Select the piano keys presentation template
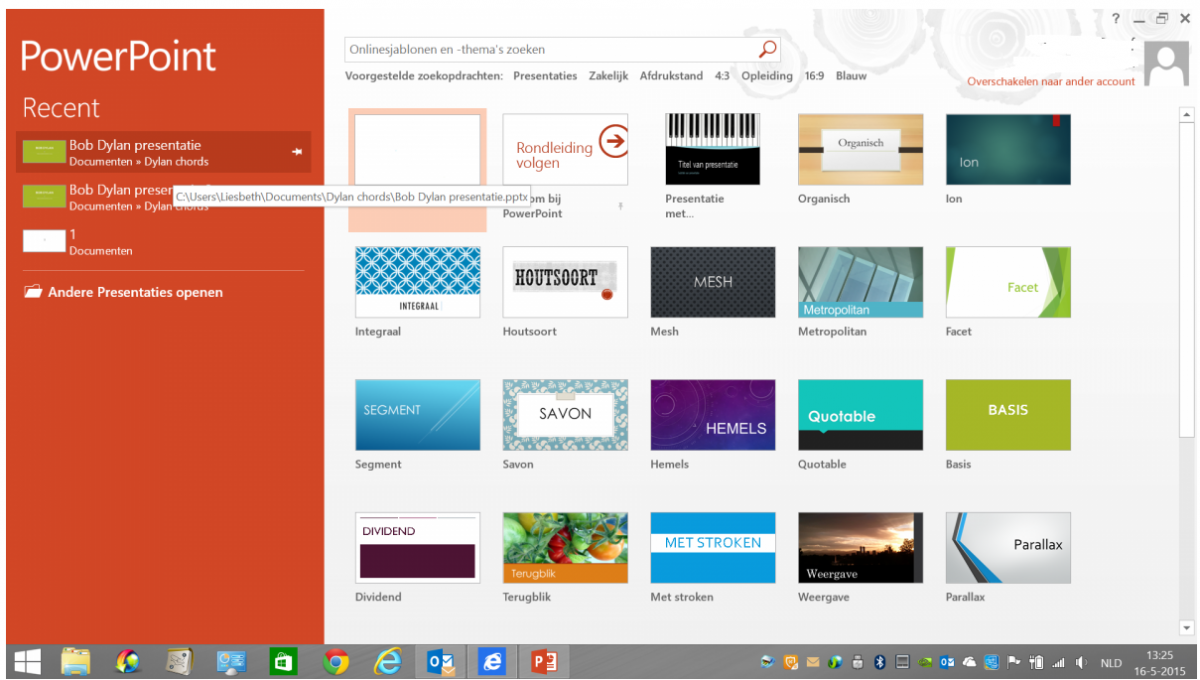Screen dimensions: 1200x680 713,150
